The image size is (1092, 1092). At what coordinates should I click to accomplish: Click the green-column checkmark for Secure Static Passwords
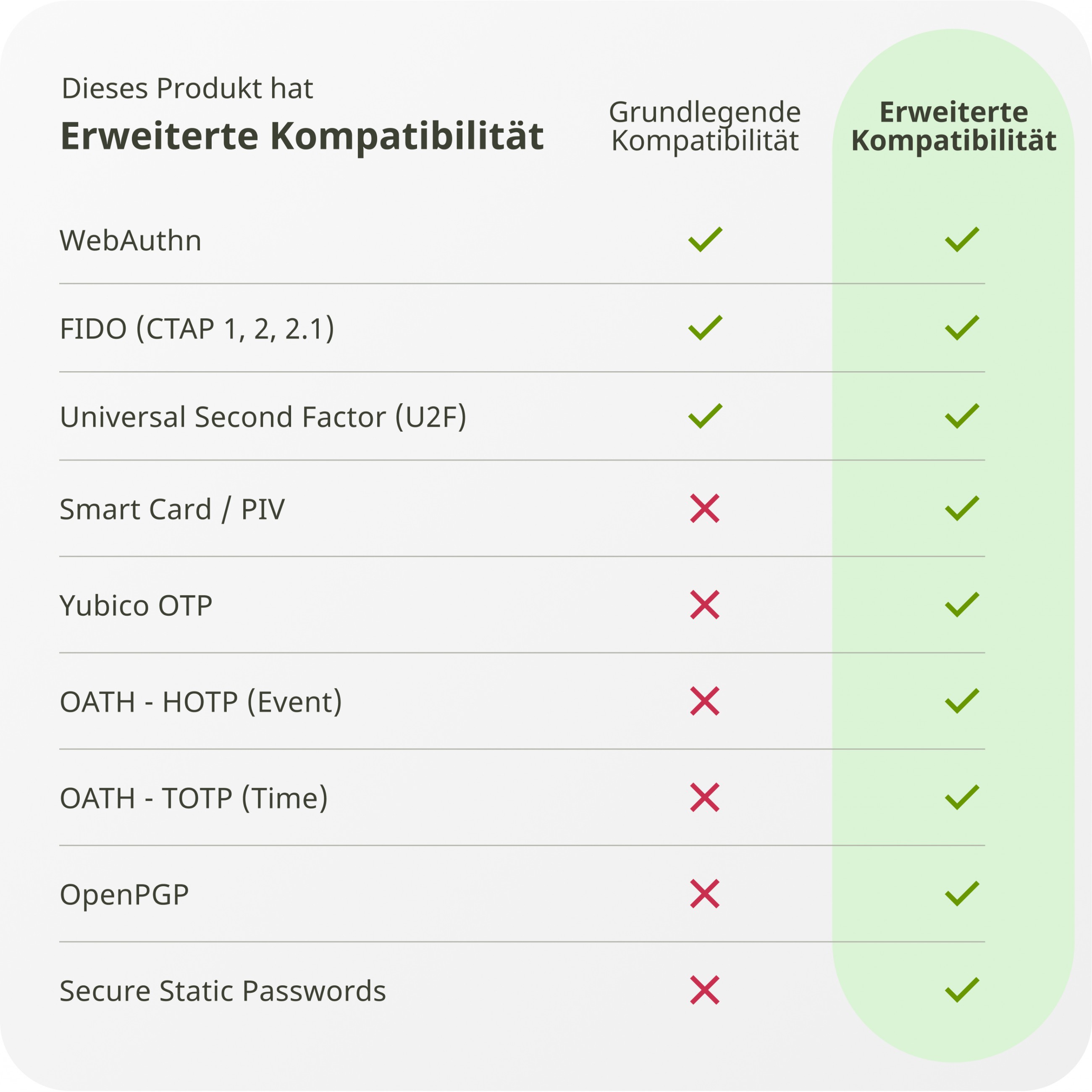click(961, 990)
